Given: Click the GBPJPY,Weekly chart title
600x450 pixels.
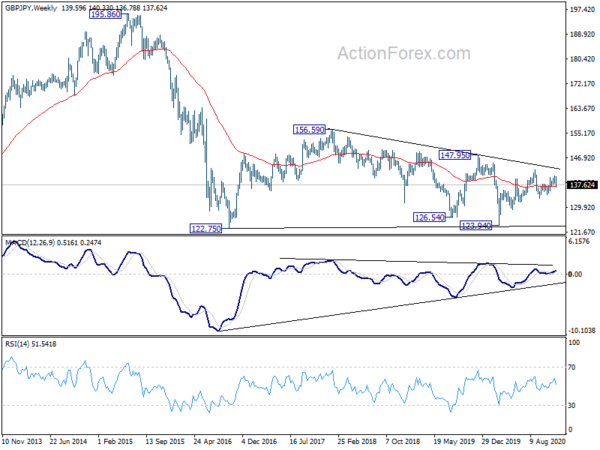Looking at the screenshot, I should pos(31,8).
